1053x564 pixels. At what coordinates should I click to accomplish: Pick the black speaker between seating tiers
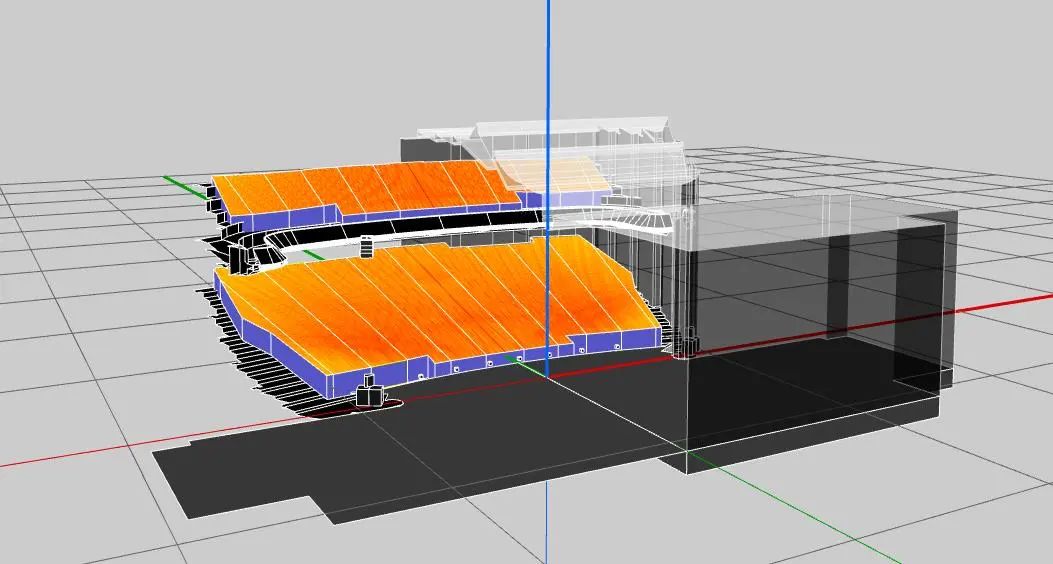(366, 246)
